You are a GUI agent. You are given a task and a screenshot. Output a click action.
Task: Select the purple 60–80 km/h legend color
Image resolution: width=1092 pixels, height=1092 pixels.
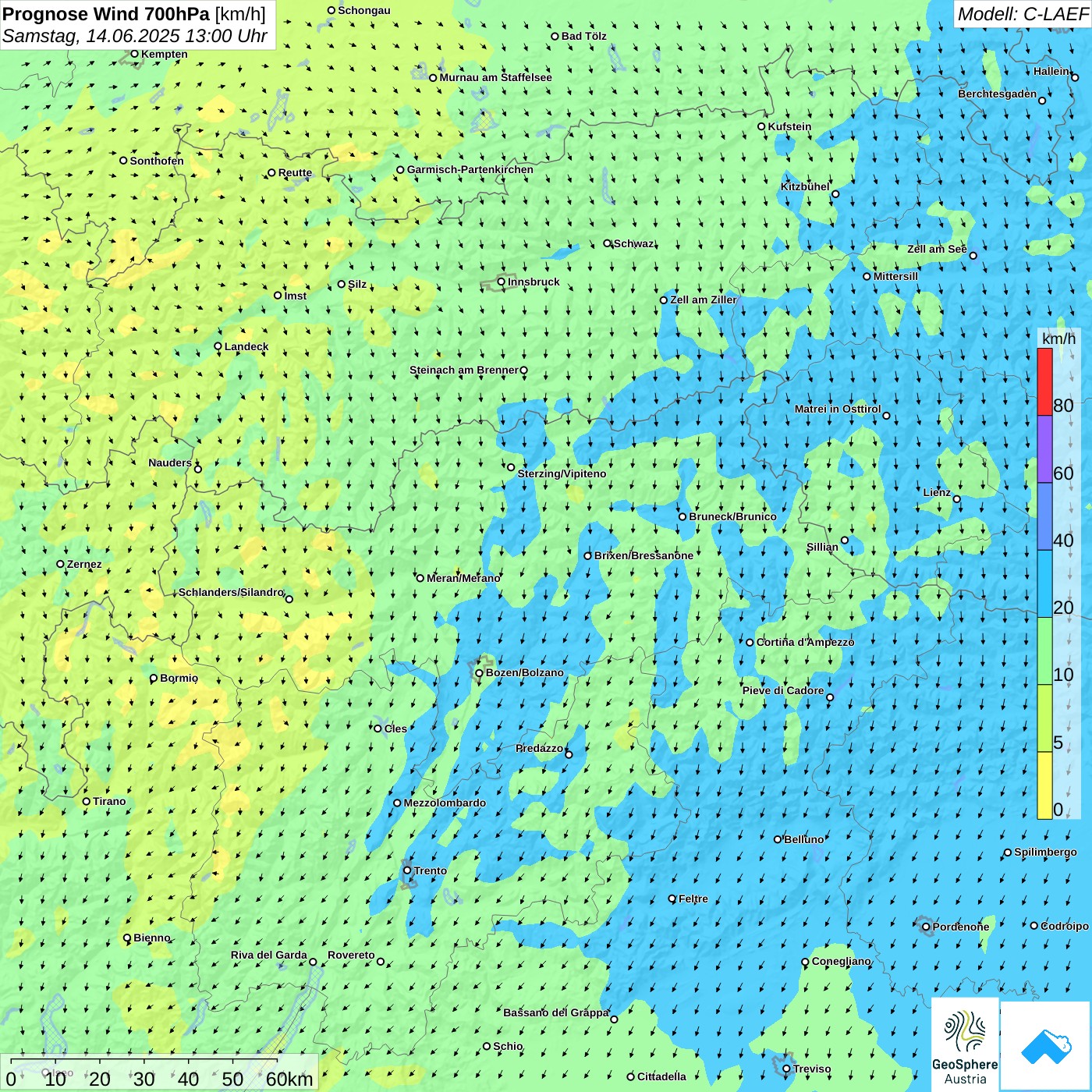click(x=1044, y=449)
